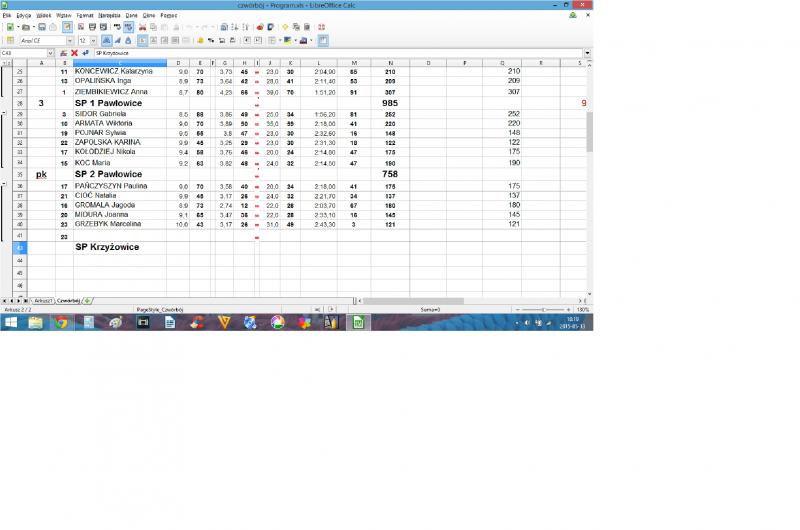Open the Function Wizard in formula bar
This screenshot has width=800, height=530.
[64, 53]
